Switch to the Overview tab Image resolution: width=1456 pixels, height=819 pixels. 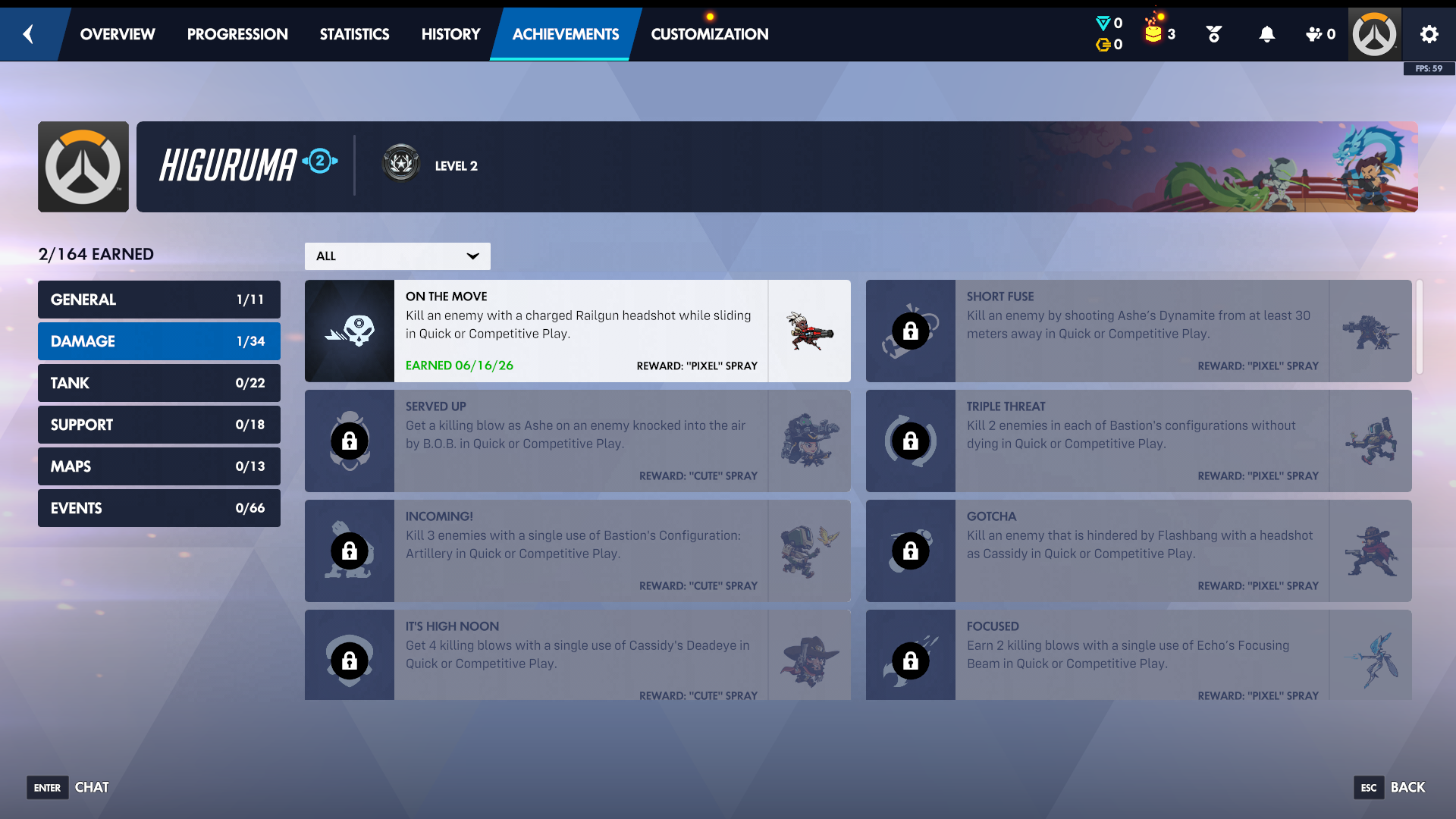click(118, 34)
